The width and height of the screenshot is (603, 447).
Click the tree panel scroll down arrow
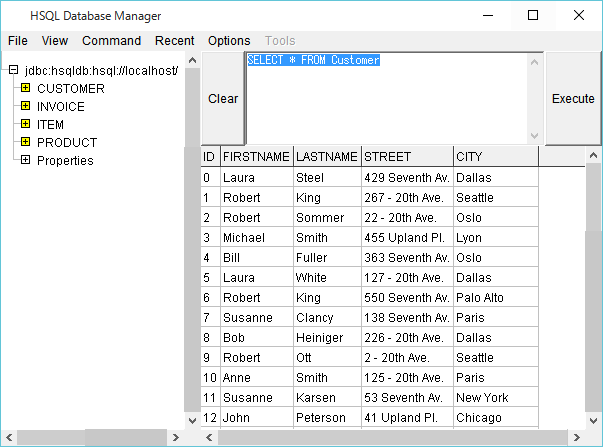tap(193, 420)
